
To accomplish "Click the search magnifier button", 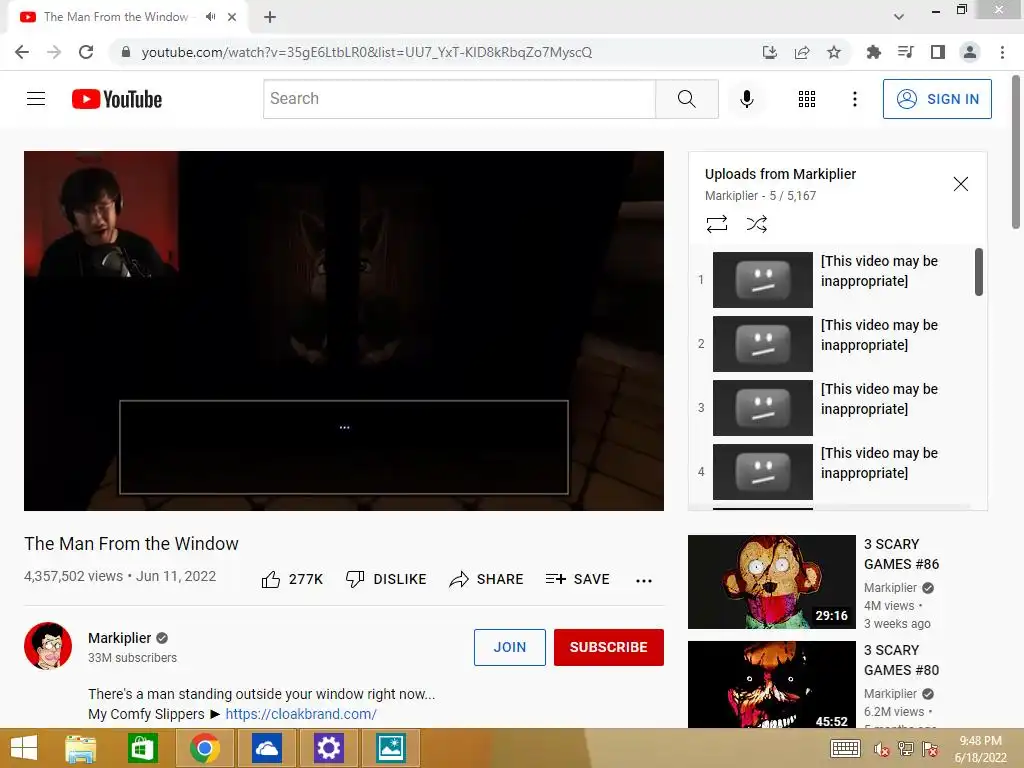I will point(687,99).
